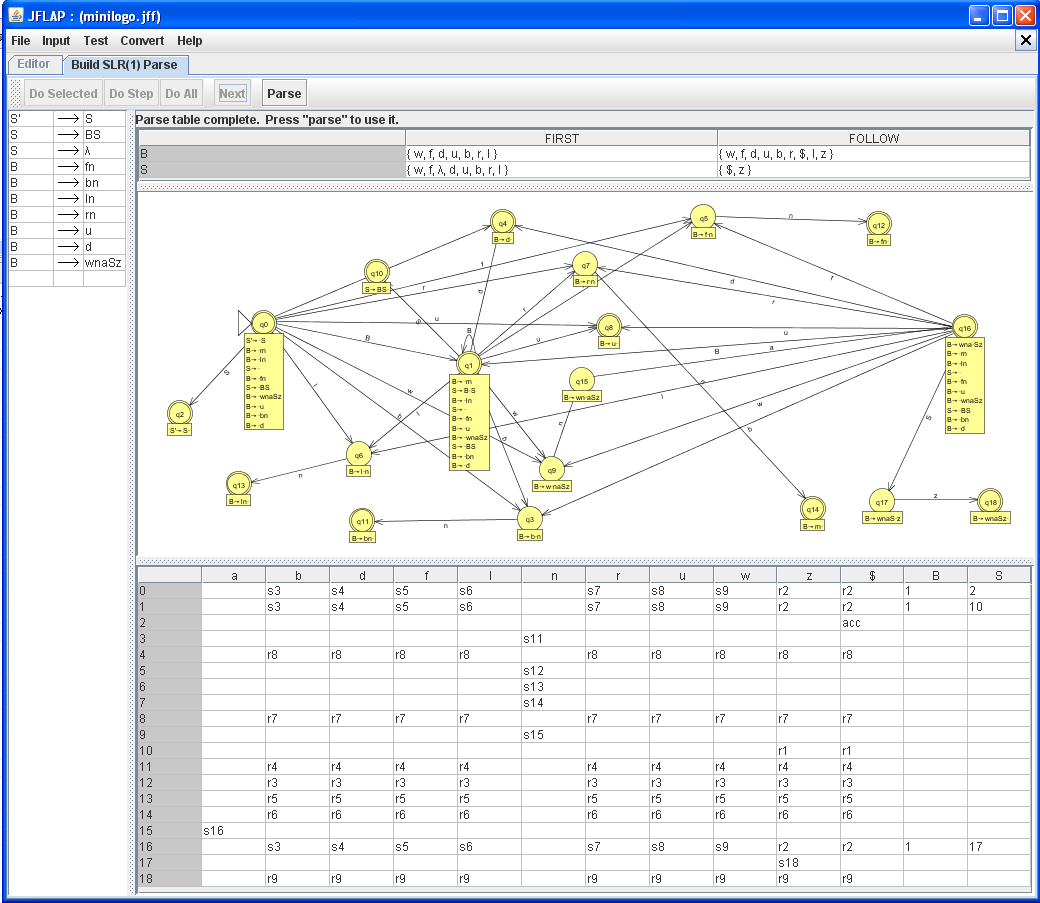Click state q2 node in the diagram

tap(179, 413)
